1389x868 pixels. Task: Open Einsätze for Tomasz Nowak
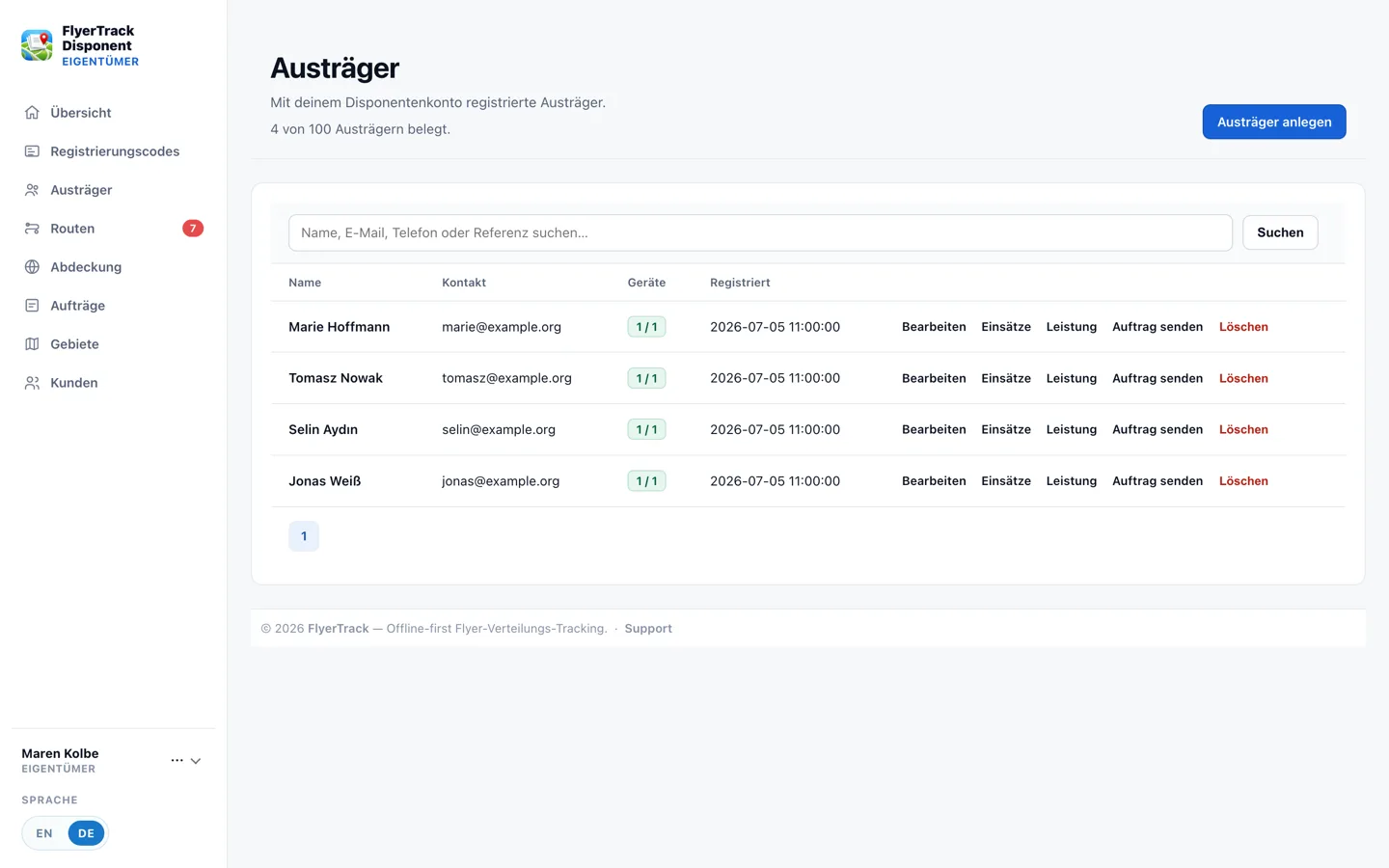pos(1006,378)
